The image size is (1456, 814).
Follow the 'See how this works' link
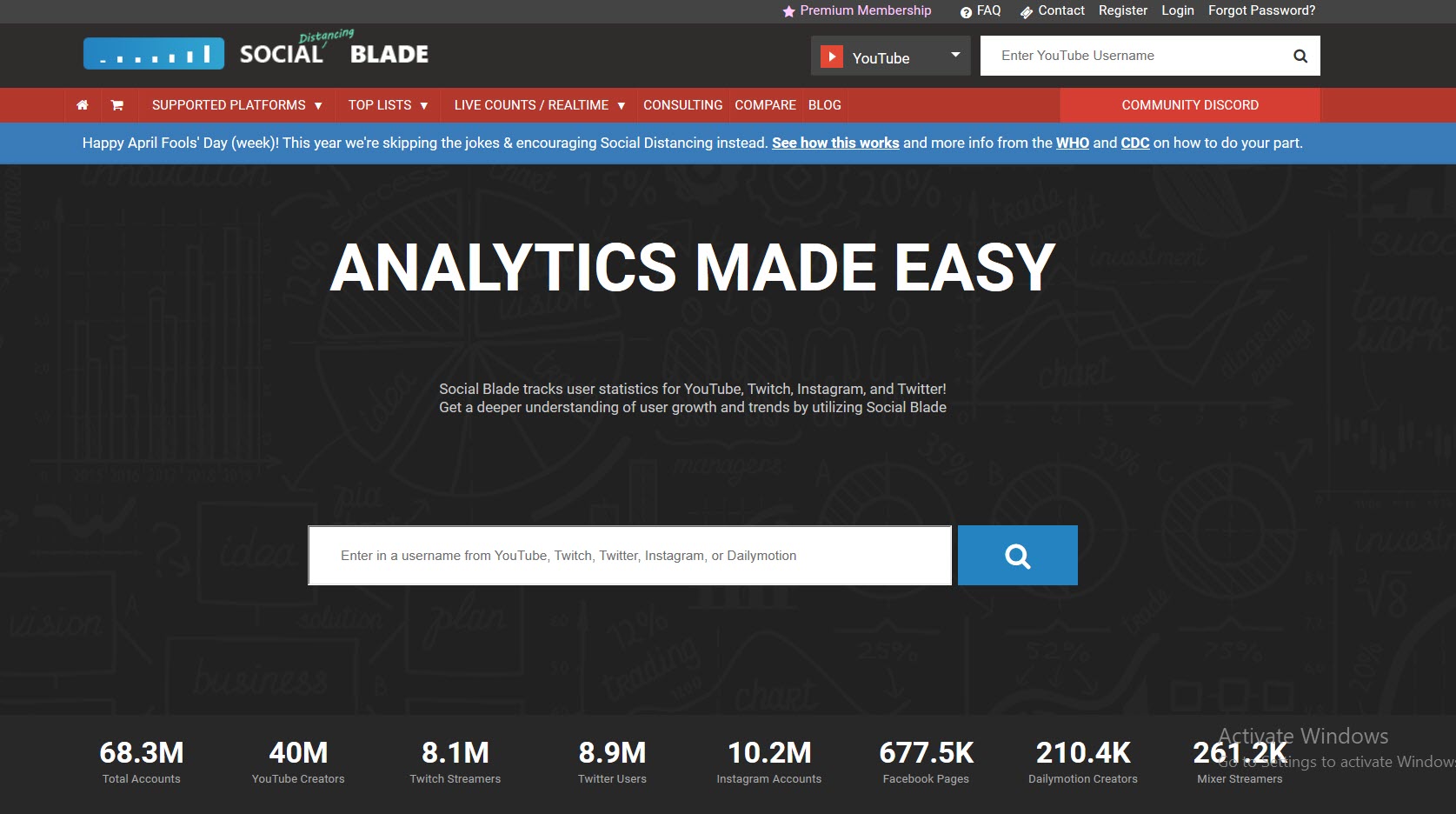click(835, 143)
